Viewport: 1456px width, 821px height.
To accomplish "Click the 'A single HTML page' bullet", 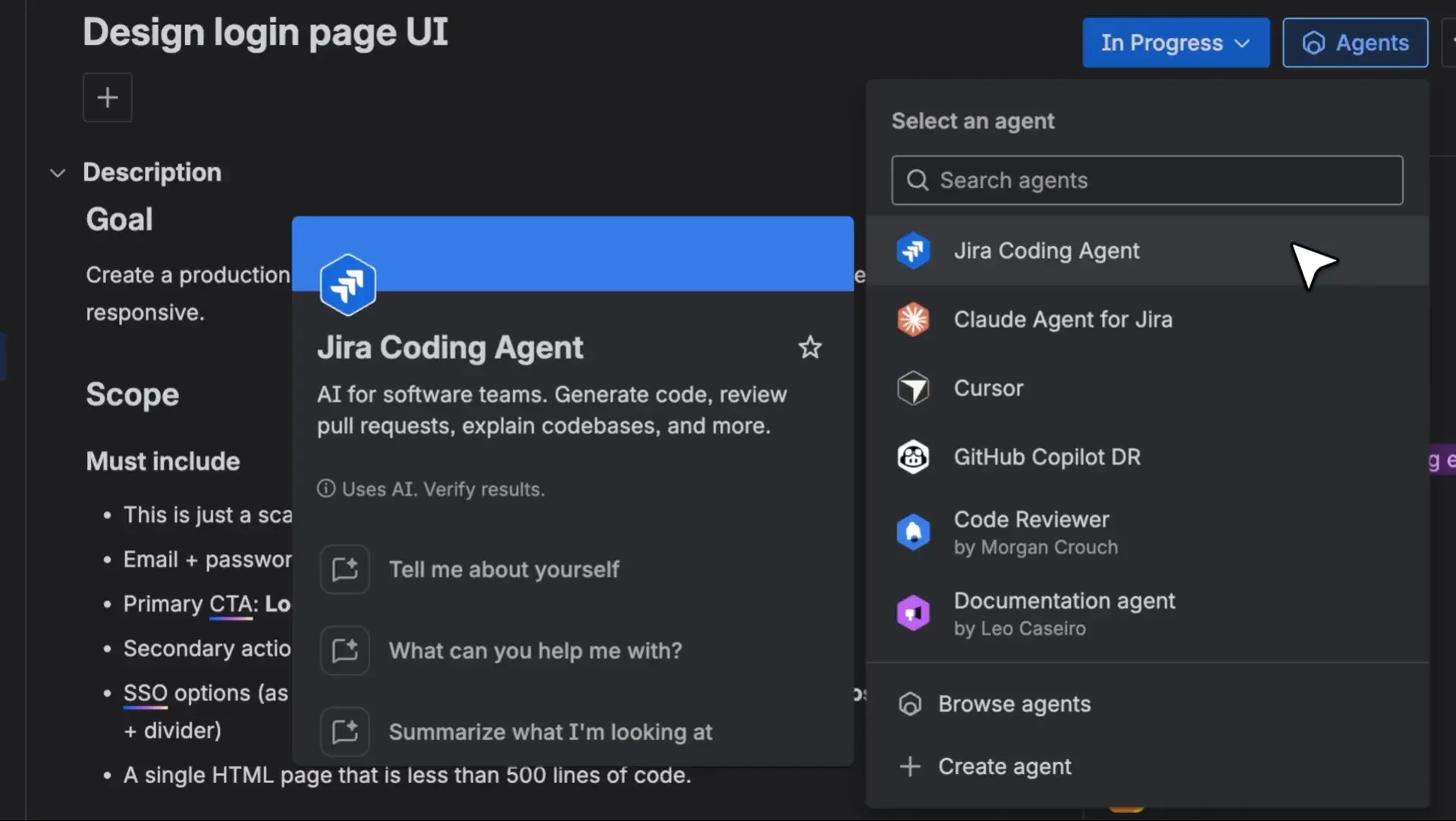I will [x=407, y=775].
